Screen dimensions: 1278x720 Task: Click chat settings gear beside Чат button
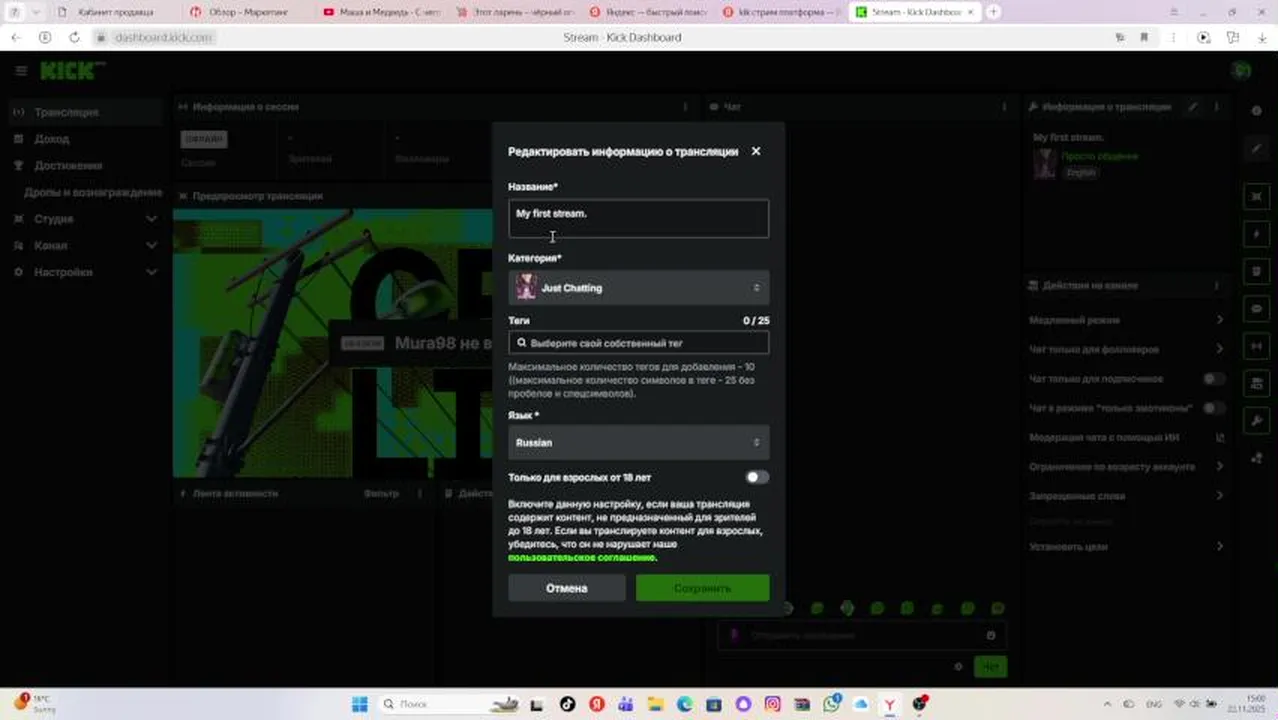[958, 666]
